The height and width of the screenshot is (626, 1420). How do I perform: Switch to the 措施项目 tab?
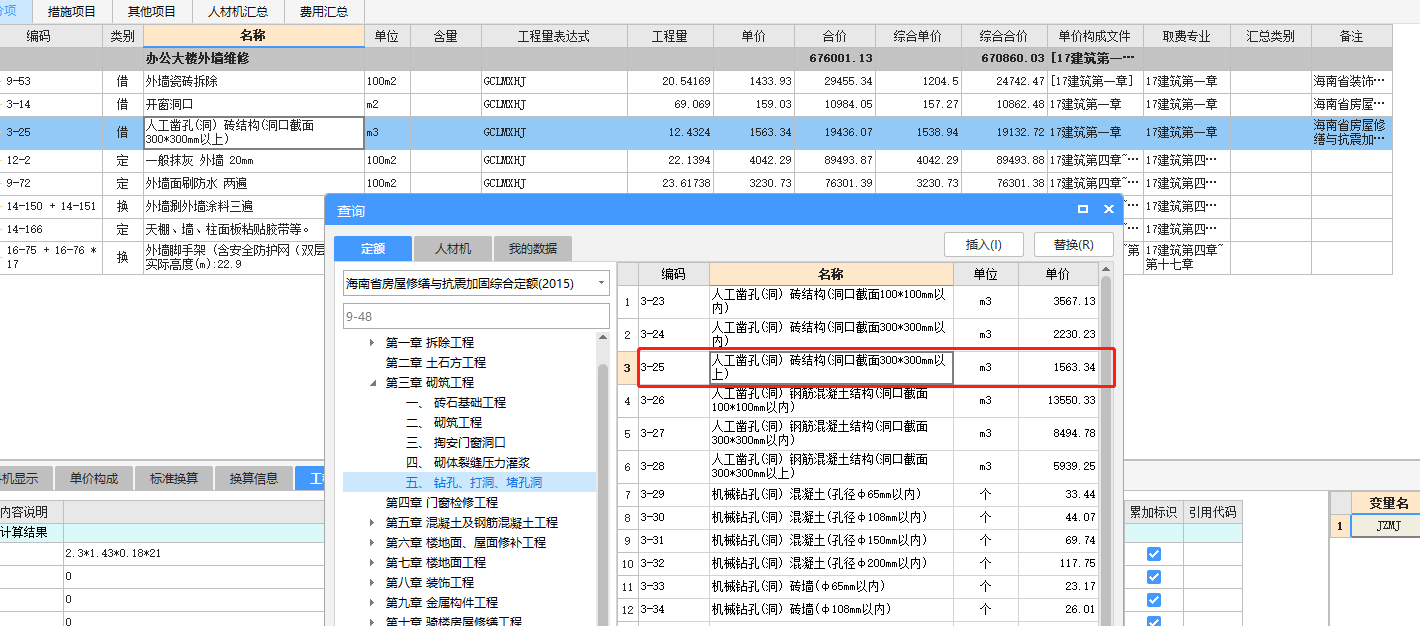72,12
